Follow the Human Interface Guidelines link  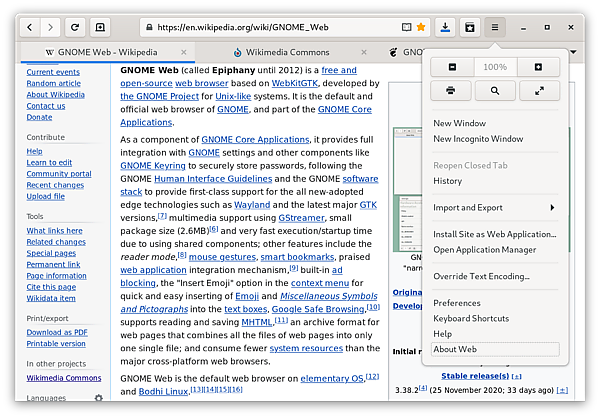point(213,179)
